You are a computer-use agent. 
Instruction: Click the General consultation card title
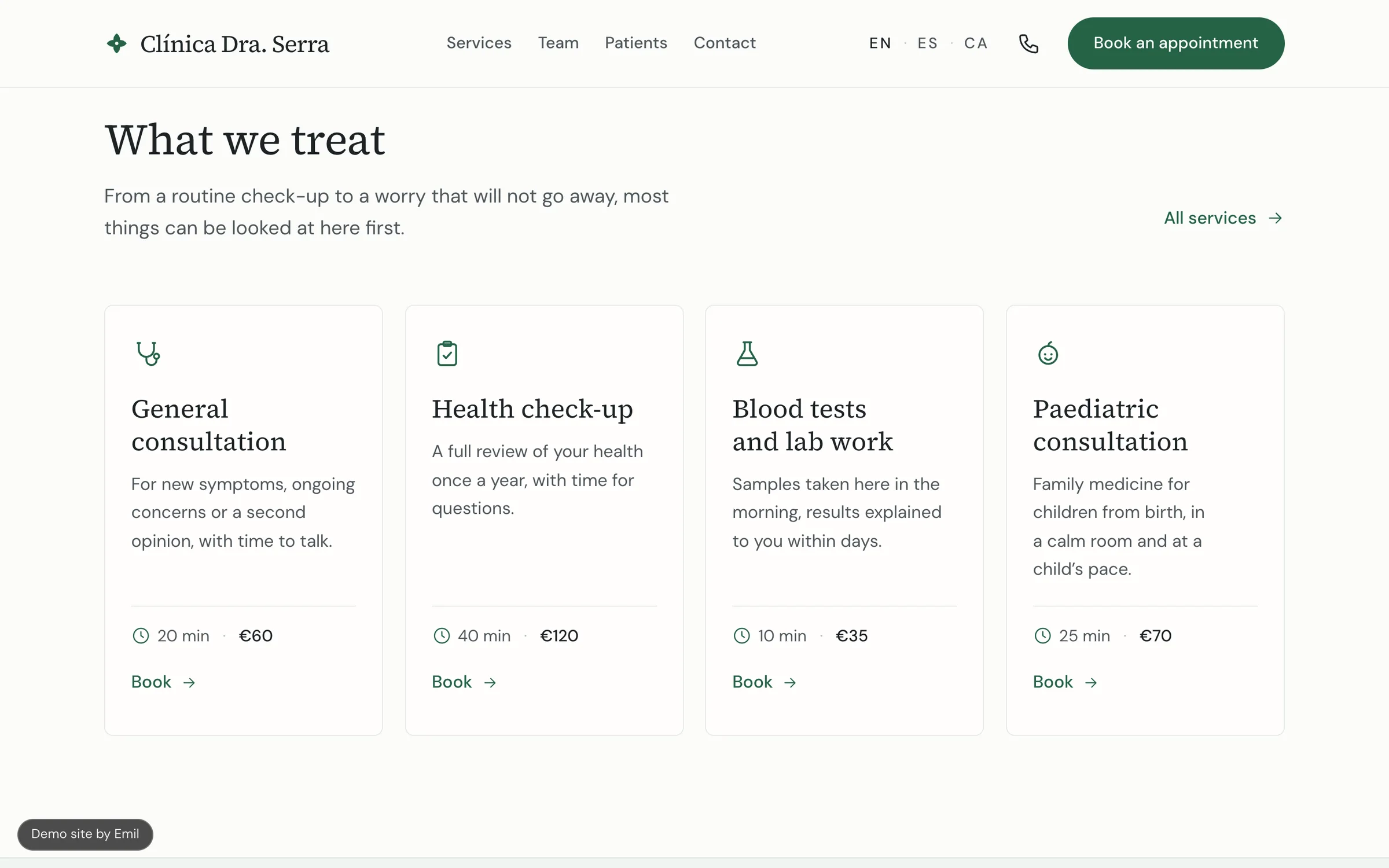tap(208, 425)
